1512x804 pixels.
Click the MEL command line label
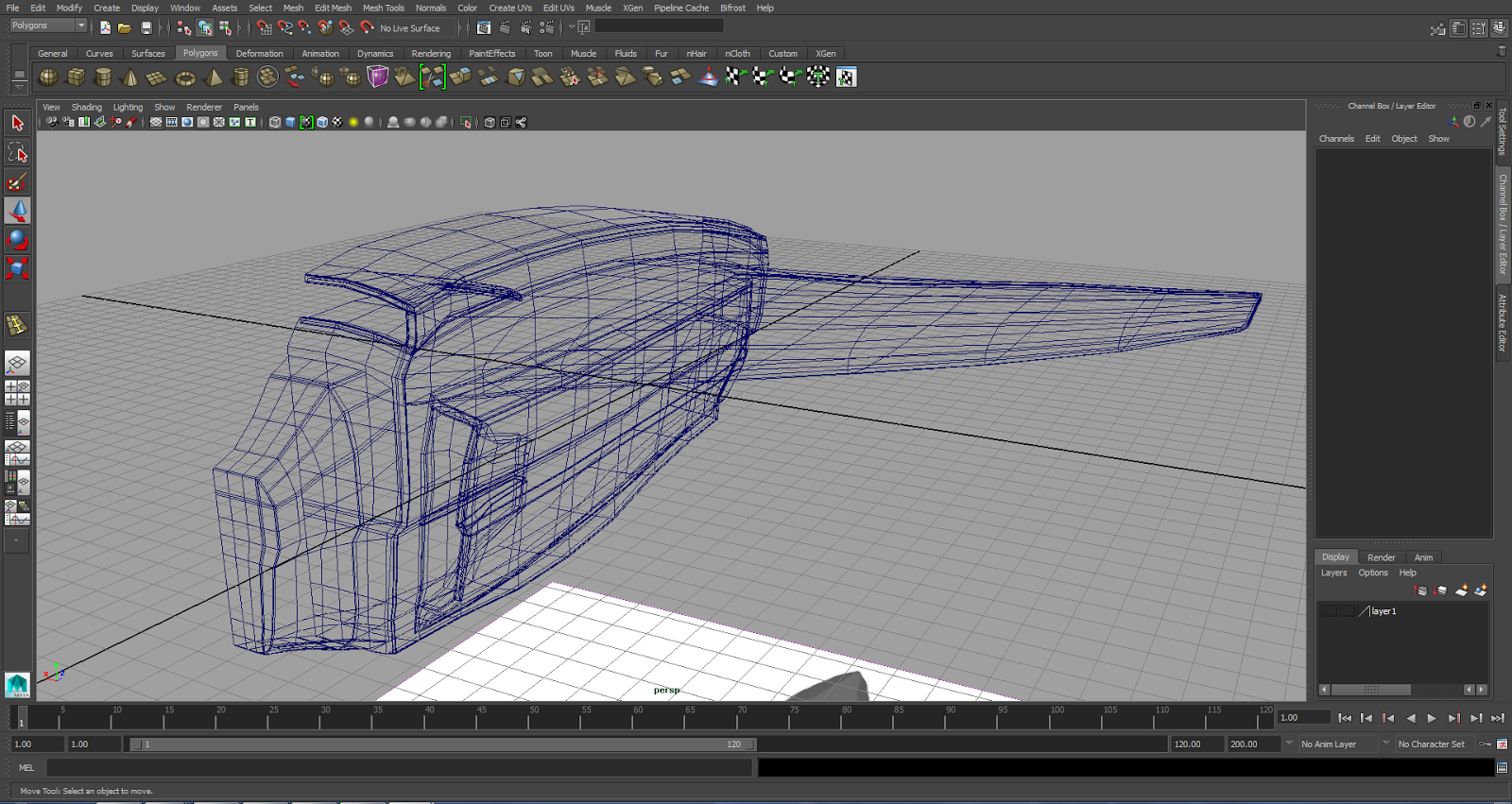click(26, 768)
